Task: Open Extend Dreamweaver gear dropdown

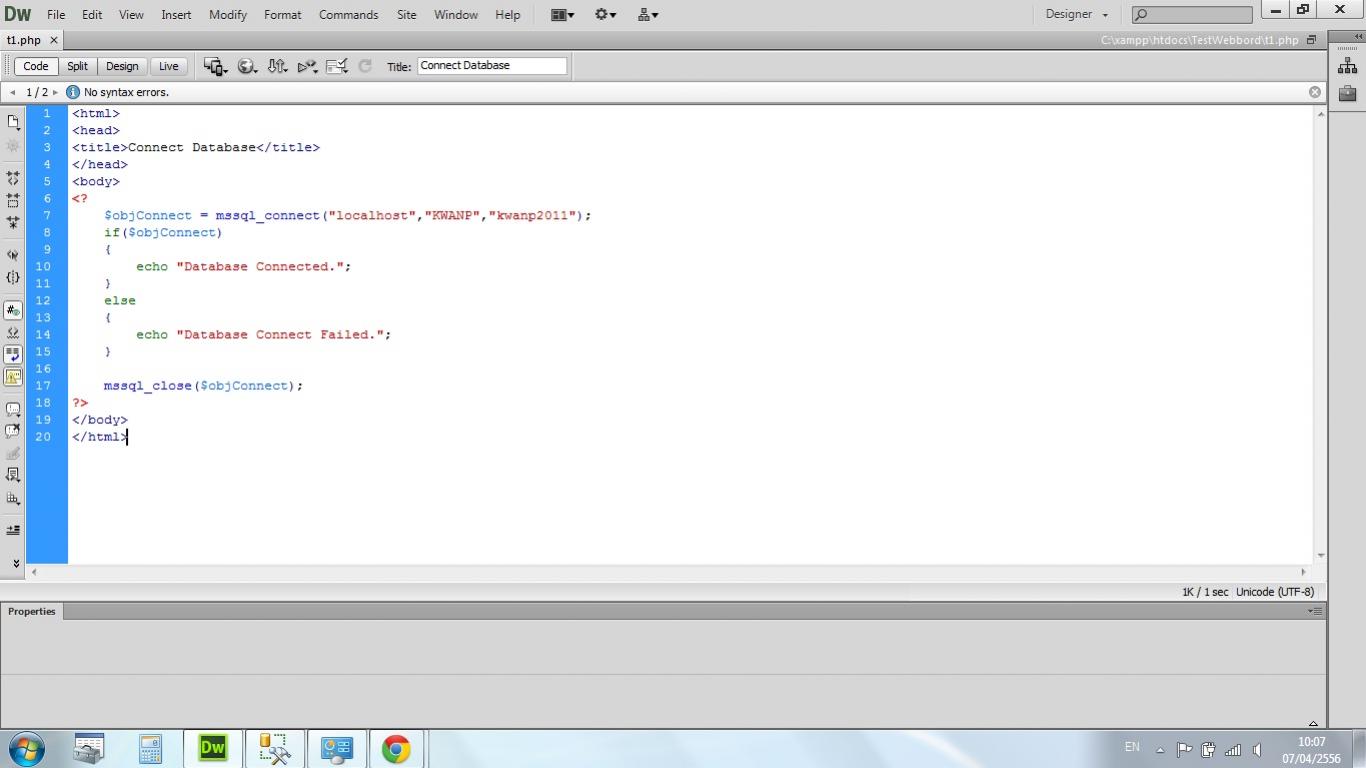Action: point(606,15)
